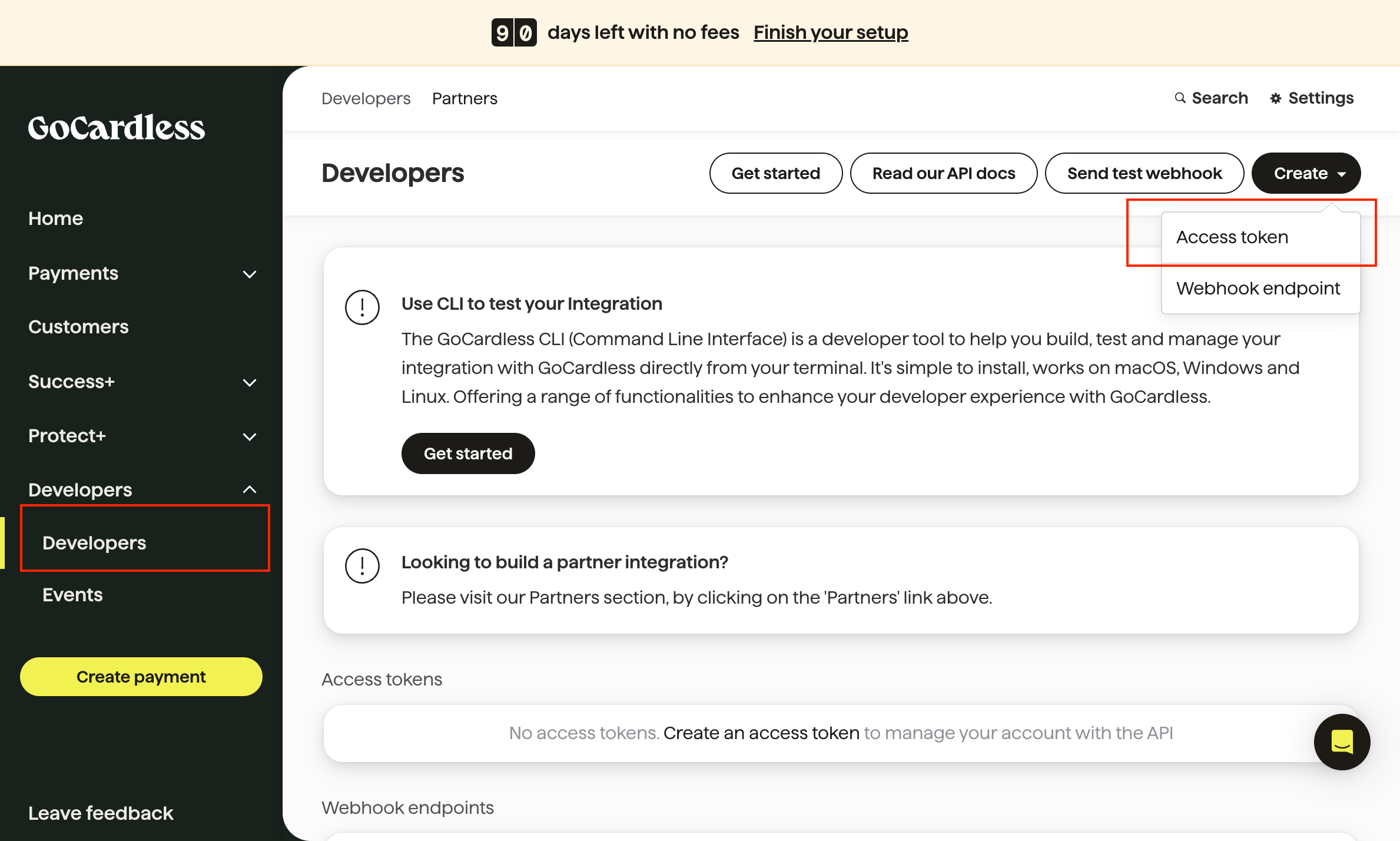This screenshot has width=1400, height=841.
Task: Select Developers sub-item in sidebar
Action: pos(94,543)
